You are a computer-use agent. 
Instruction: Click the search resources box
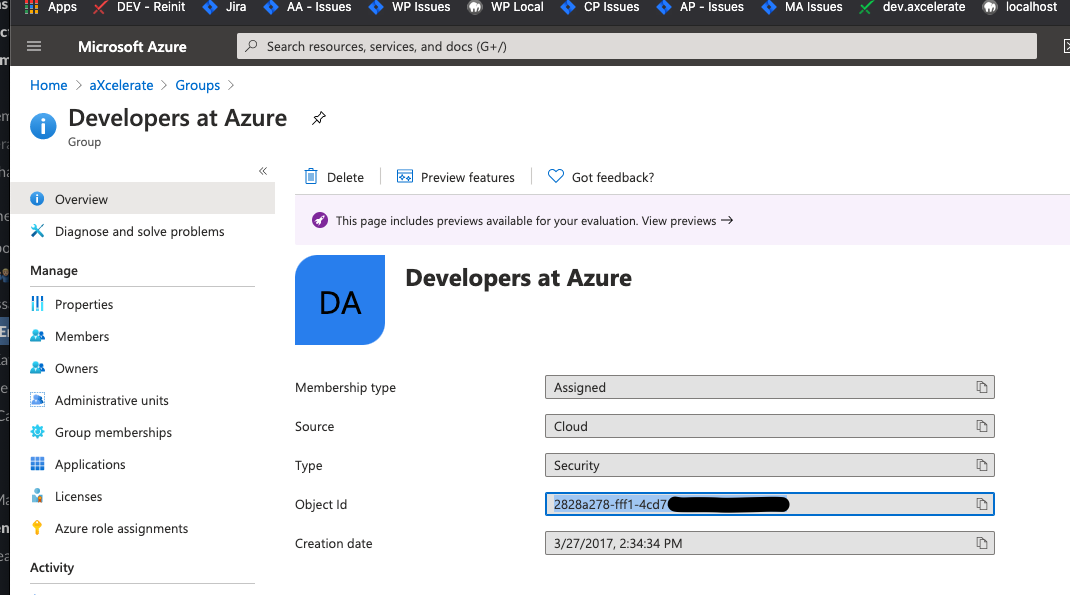(636, 46)
